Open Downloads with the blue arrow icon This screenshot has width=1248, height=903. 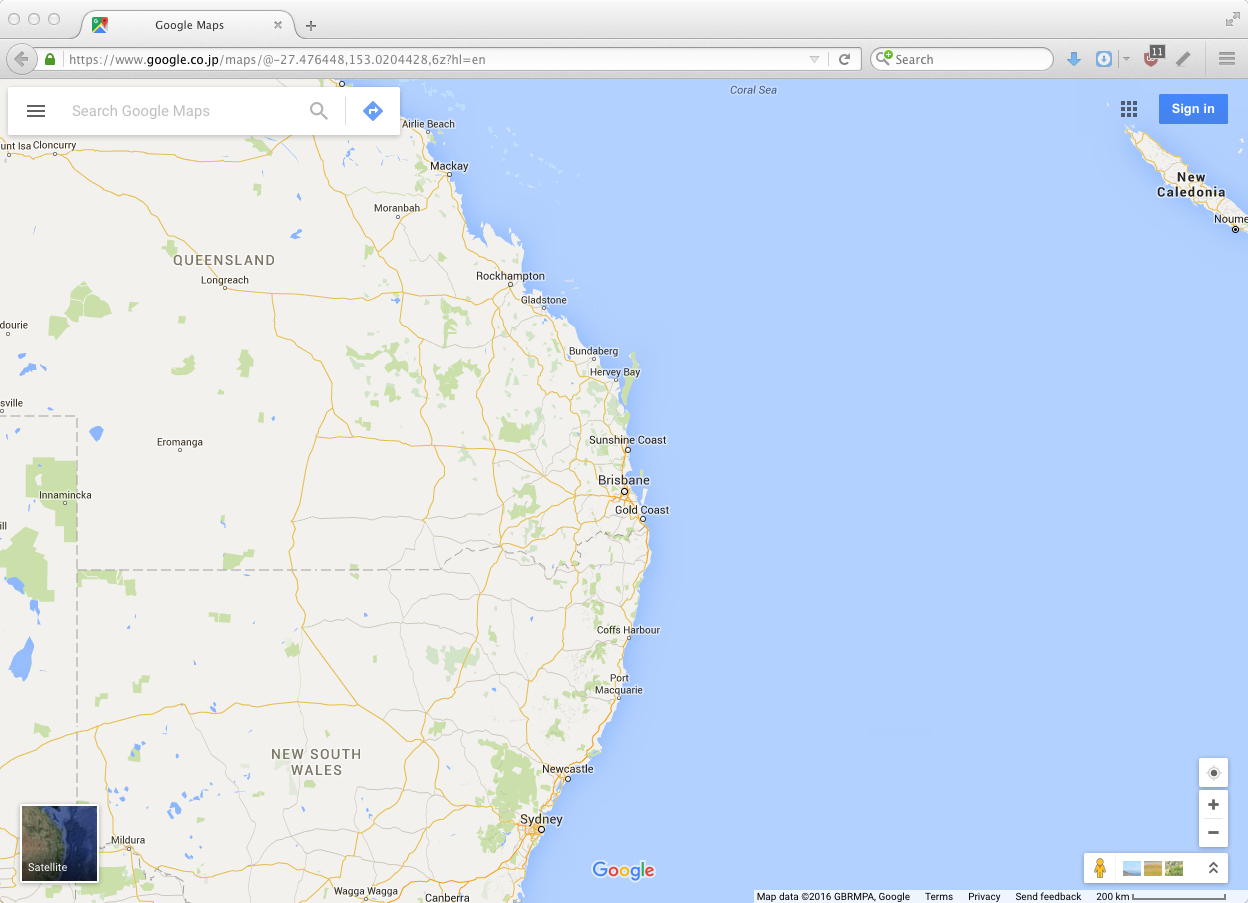(x=1074, y=59)
